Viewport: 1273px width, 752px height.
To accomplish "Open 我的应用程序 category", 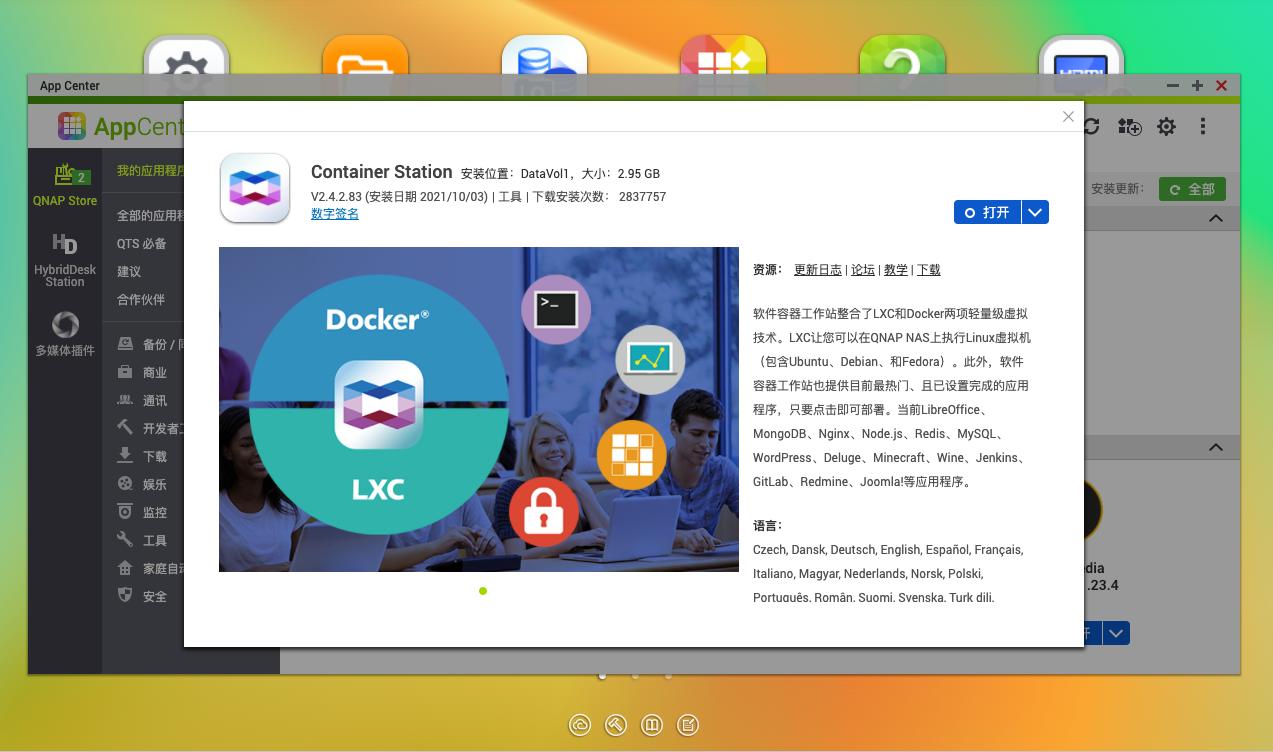I will [x=150, y=171].
